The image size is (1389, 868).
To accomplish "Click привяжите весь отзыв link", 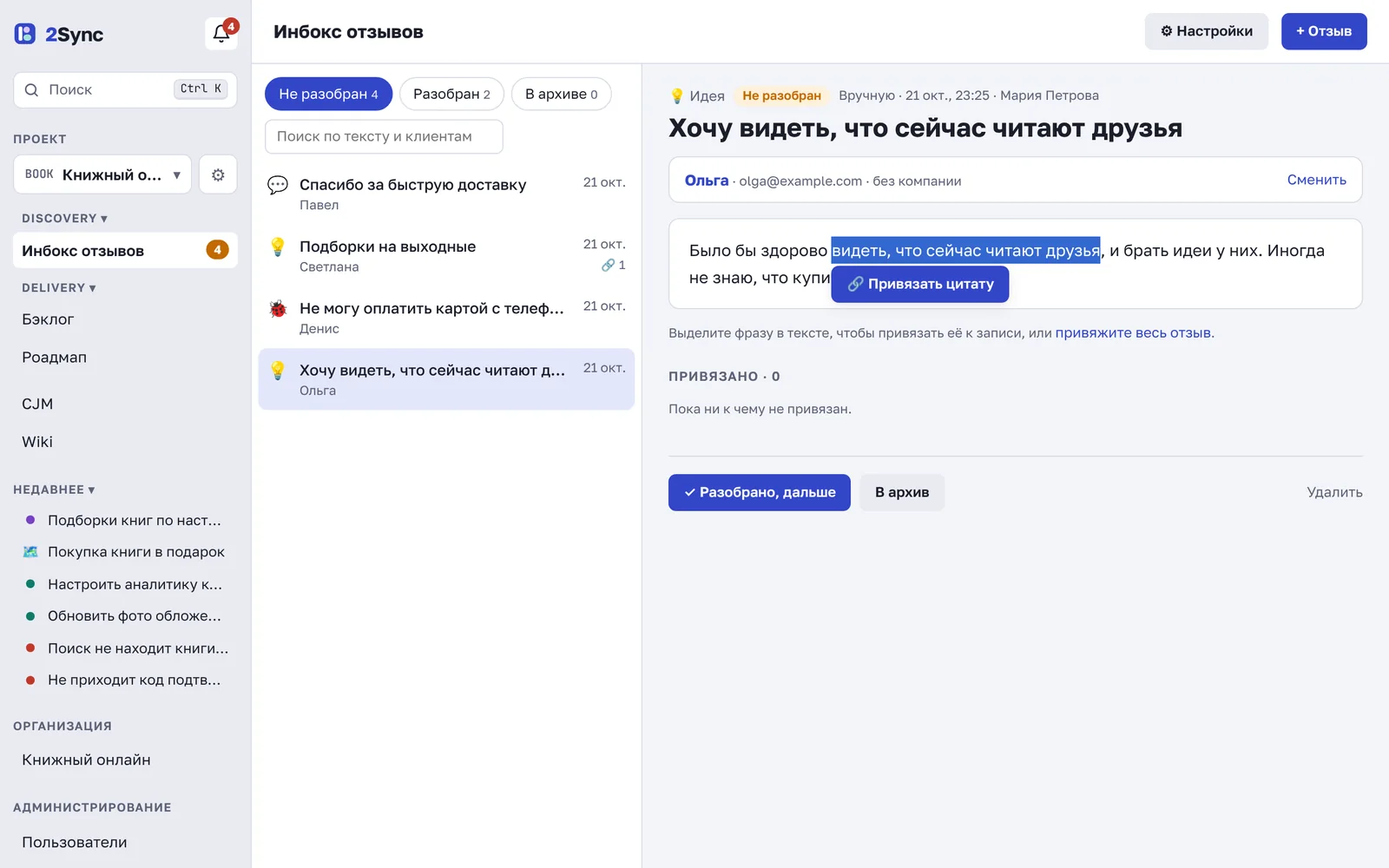I will pyautogui.click(x=1133, y=332).
